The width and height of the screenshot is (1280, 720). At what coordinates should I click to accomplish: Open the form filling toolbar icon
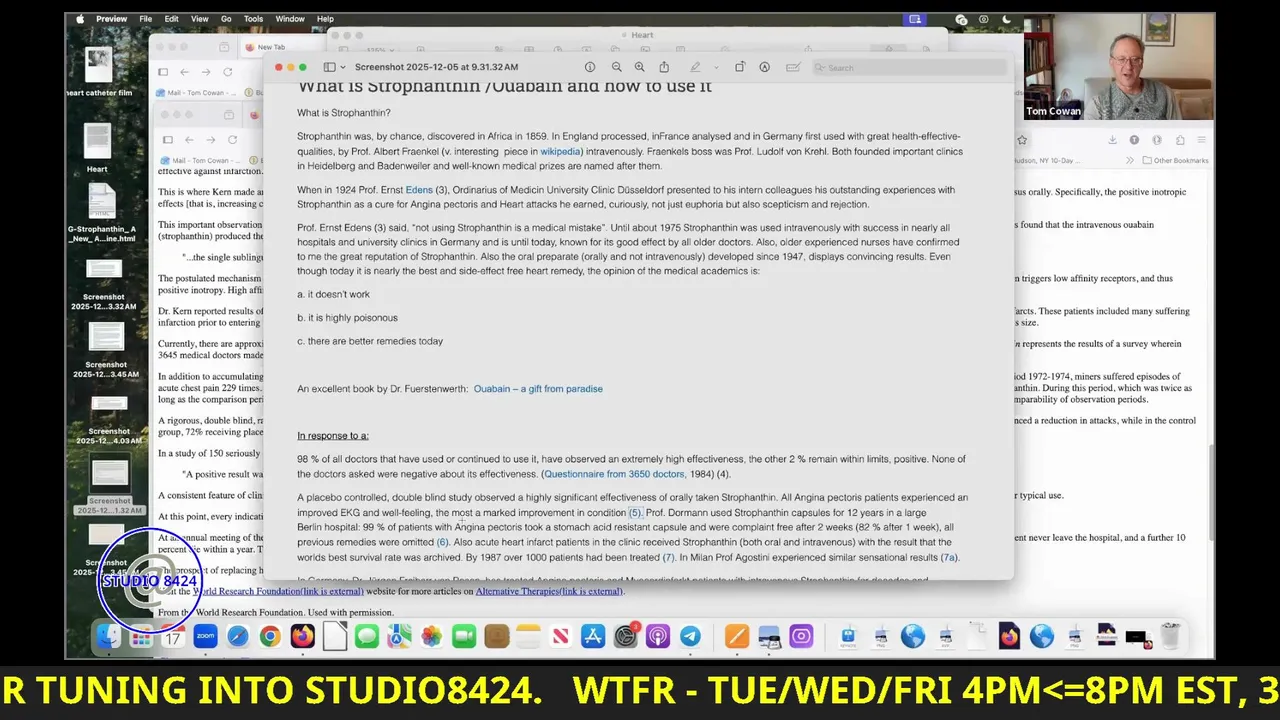793,67
